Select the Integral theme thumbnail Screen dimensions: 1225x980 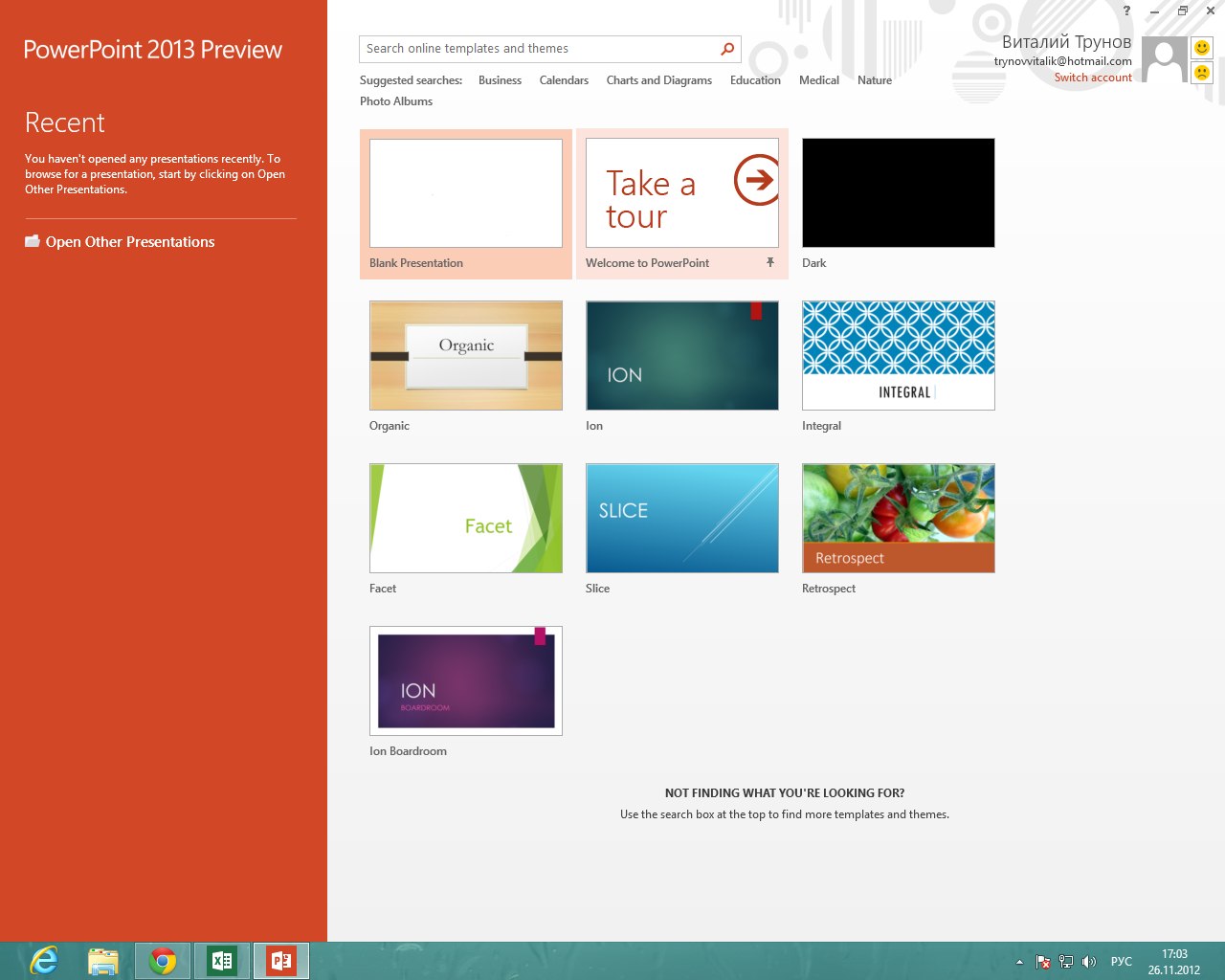coord(899,356)
